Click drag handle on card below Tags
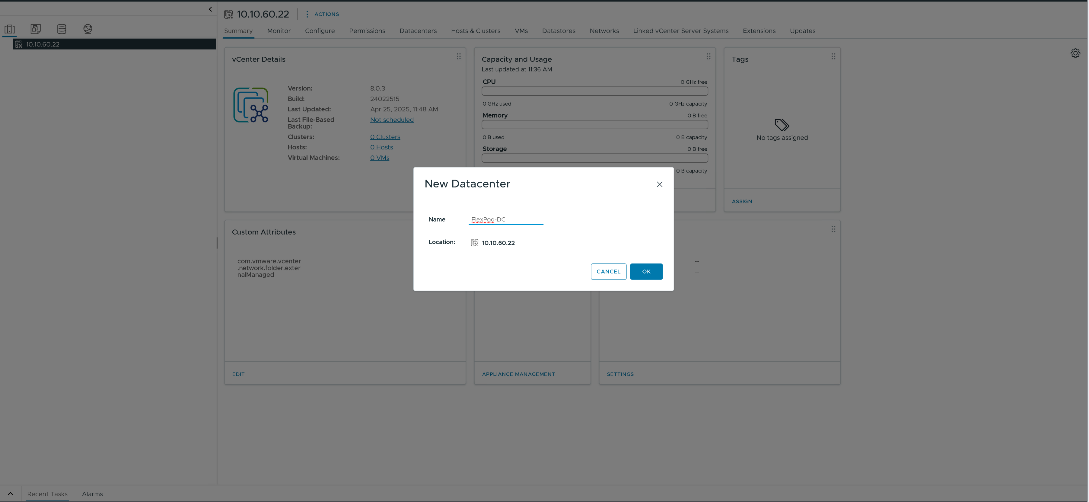Image resolution: width=1089 pixels, height=502 pixels. (833, 229)
